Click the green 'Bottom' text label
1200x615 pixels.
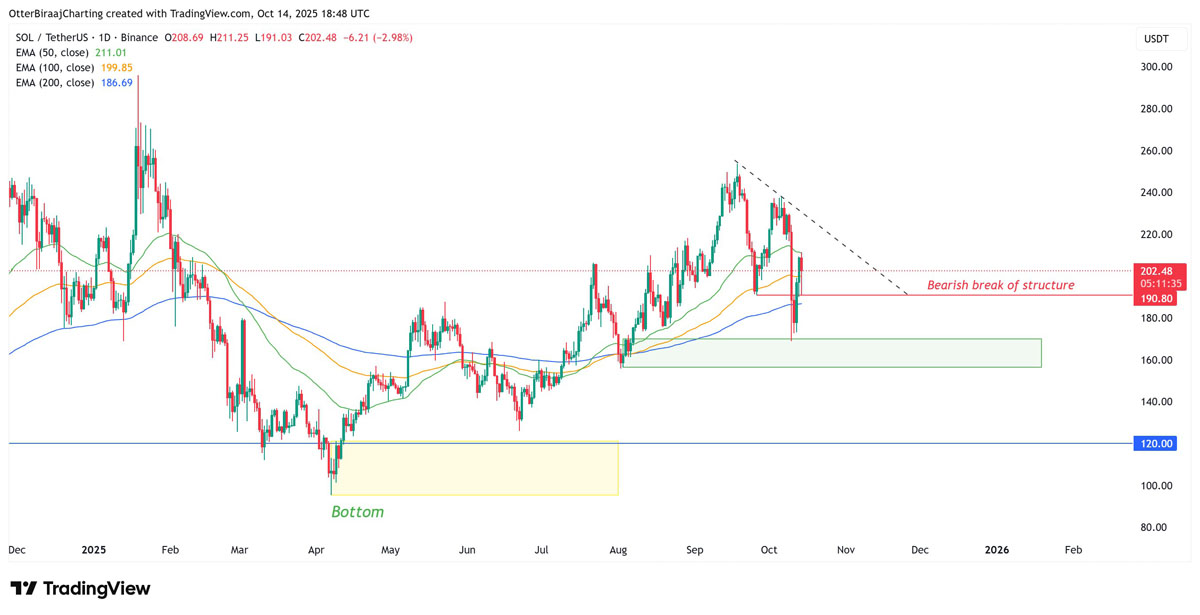coord(357,512)
